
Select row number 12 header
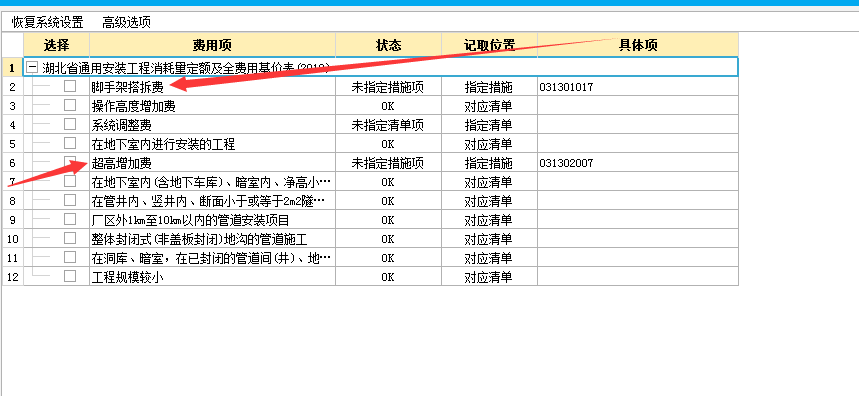(13, 277)
